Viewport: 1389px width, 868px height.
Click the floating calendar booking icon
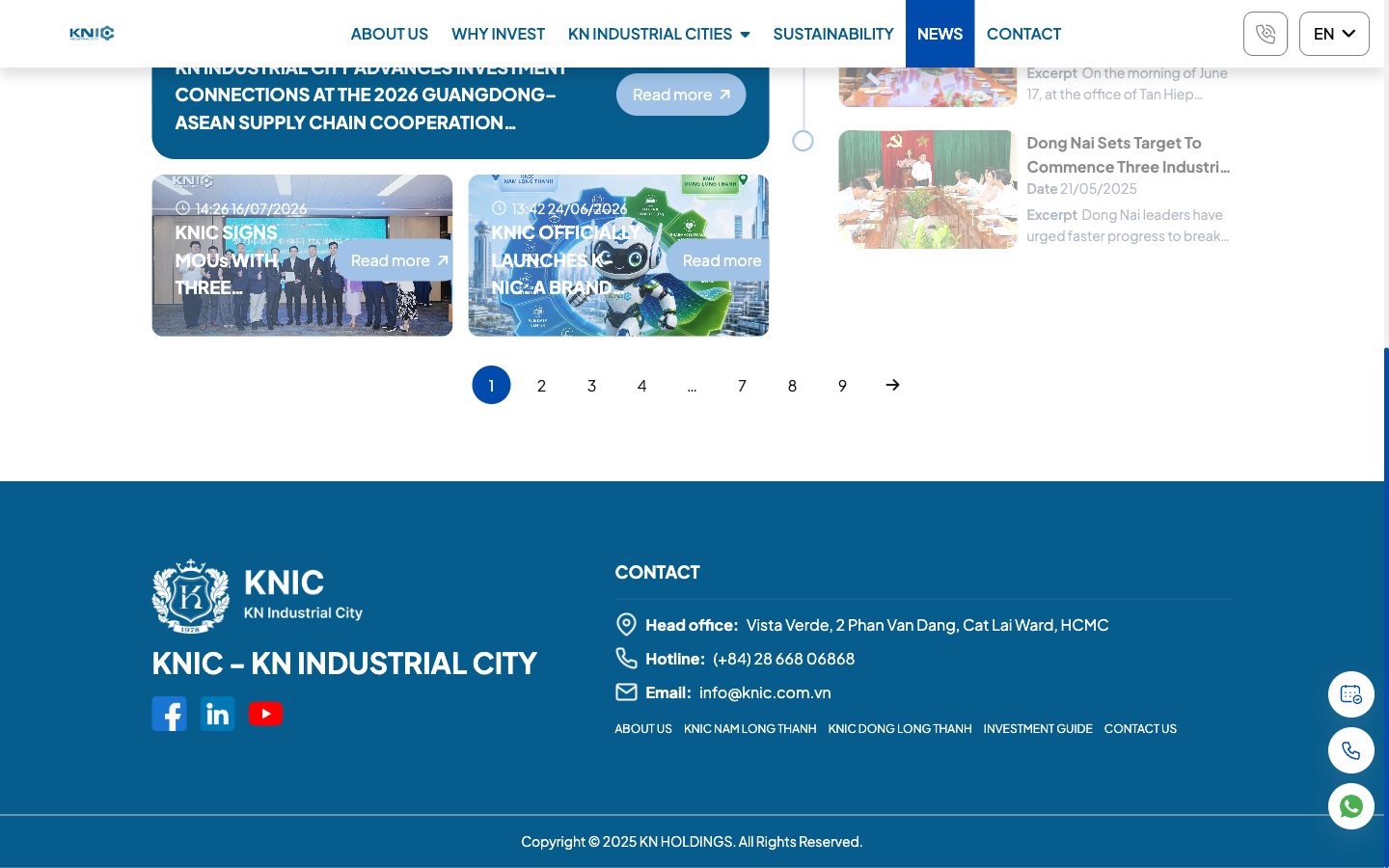[1351, 694]
